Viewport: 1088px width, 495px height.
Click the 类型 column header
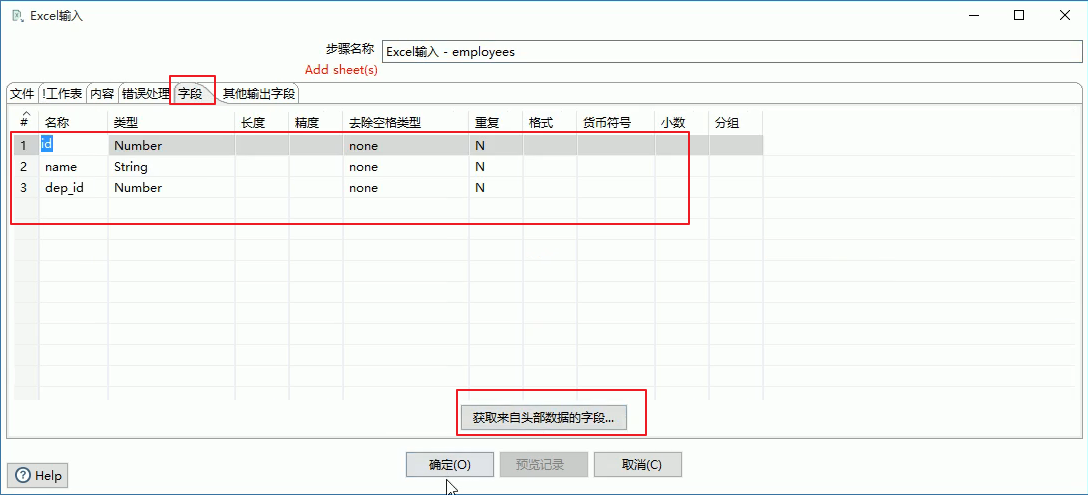click(x=171, y=123)
